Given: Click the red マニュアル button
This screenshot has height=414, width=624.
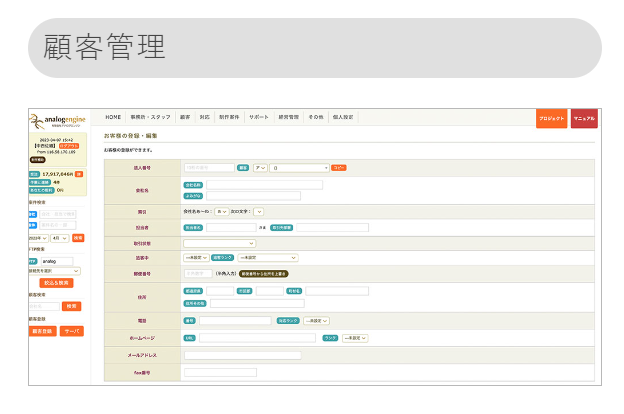Looking at the screenshot, I should coord(584,118).
